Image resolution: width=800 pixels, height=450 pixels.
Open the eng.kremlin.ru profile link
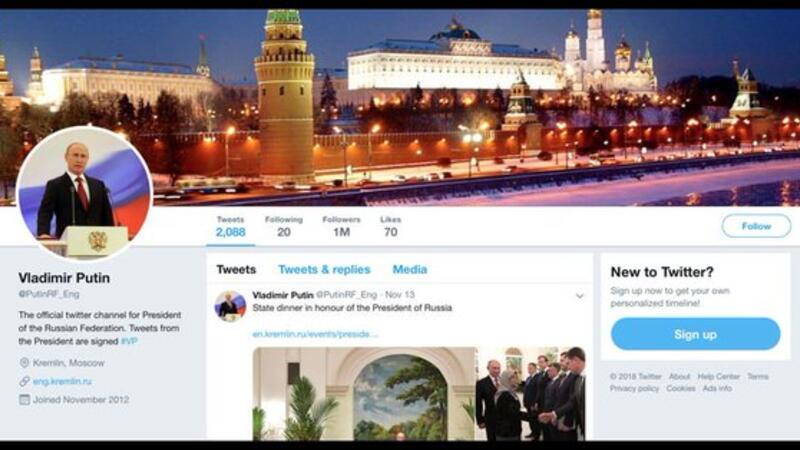pos(62,381)
